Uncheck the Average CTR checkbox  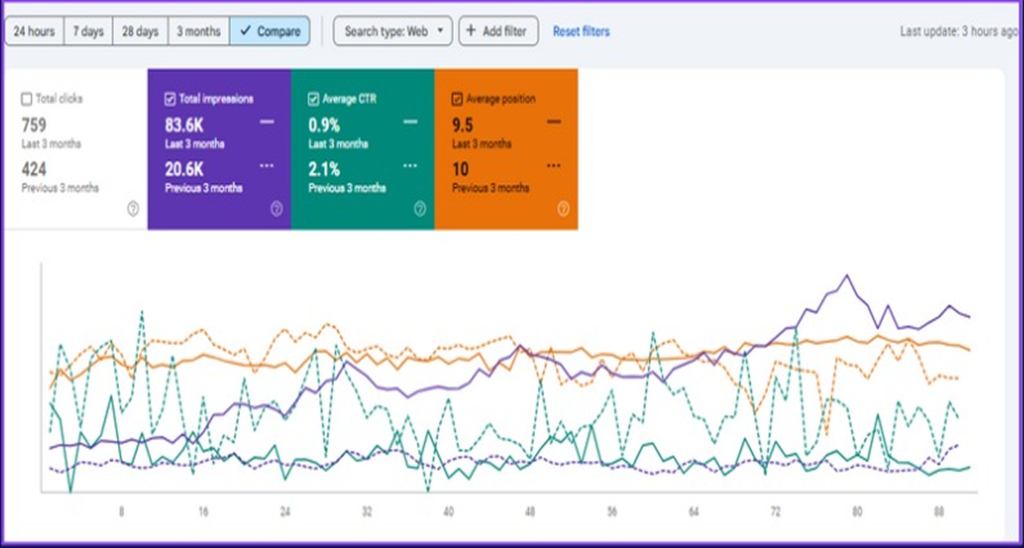(314, 99)
